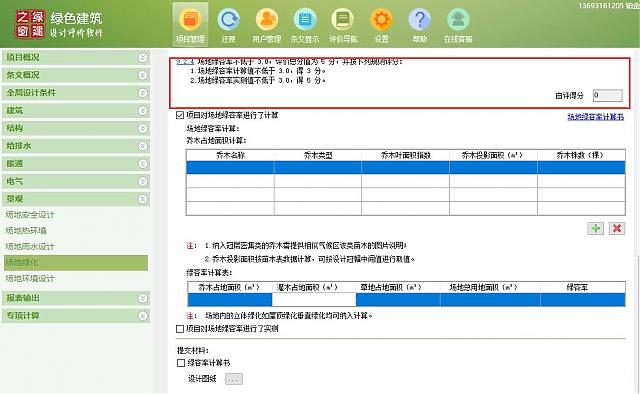Select 场地热环境 in the sidebar
The height and width of the screenshot is (394, 640).
[x=26, y=231]
